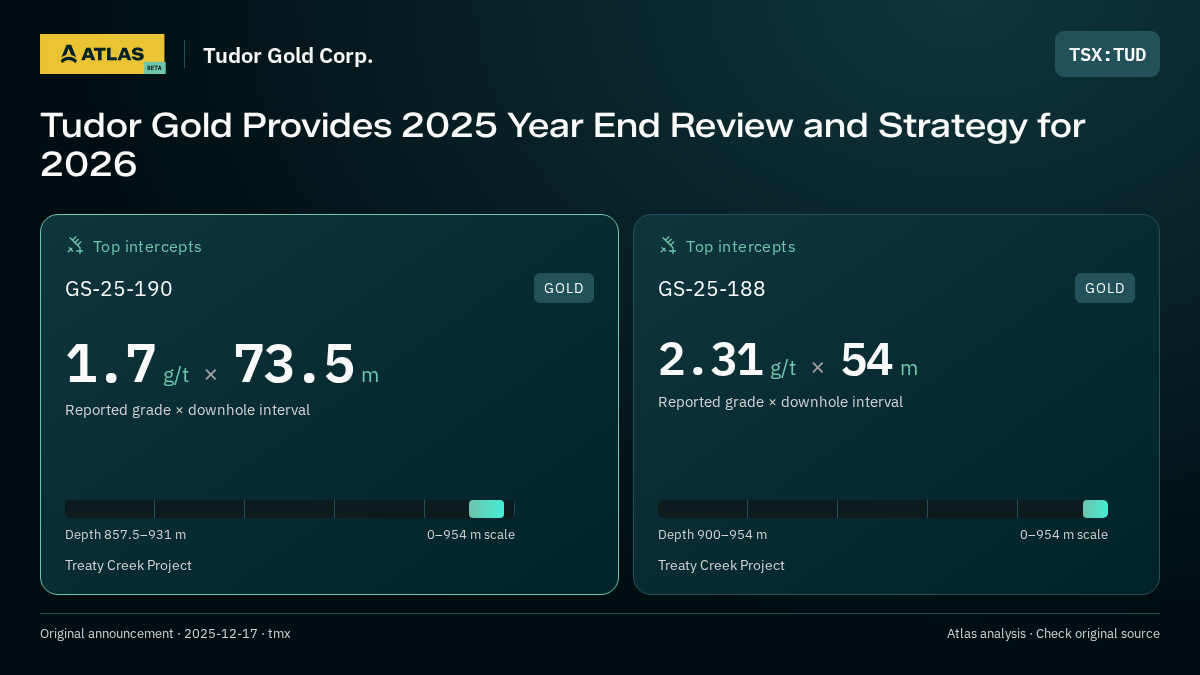Click the drill icon in the GS-25-190 card
Viewport: 1200px width, 675px height.
(75, 245)
